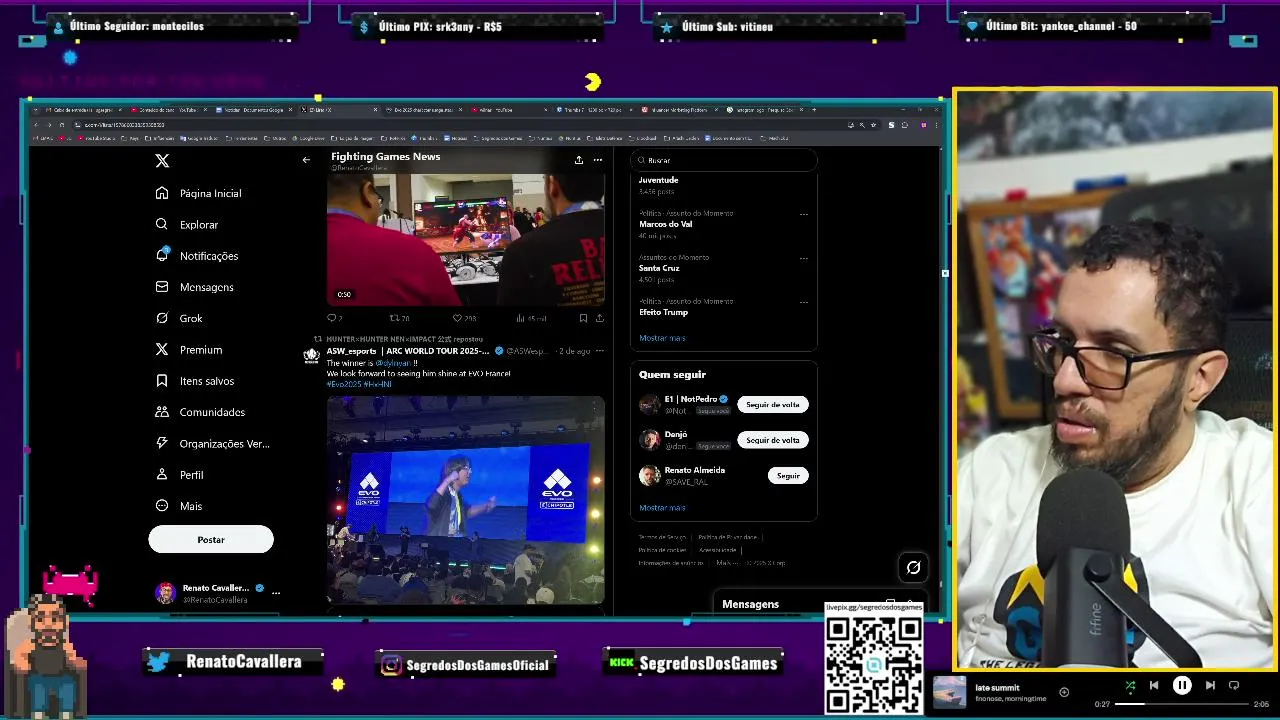1280x720 pixels.
Task: Like the top video post
Action: point(463,318)
